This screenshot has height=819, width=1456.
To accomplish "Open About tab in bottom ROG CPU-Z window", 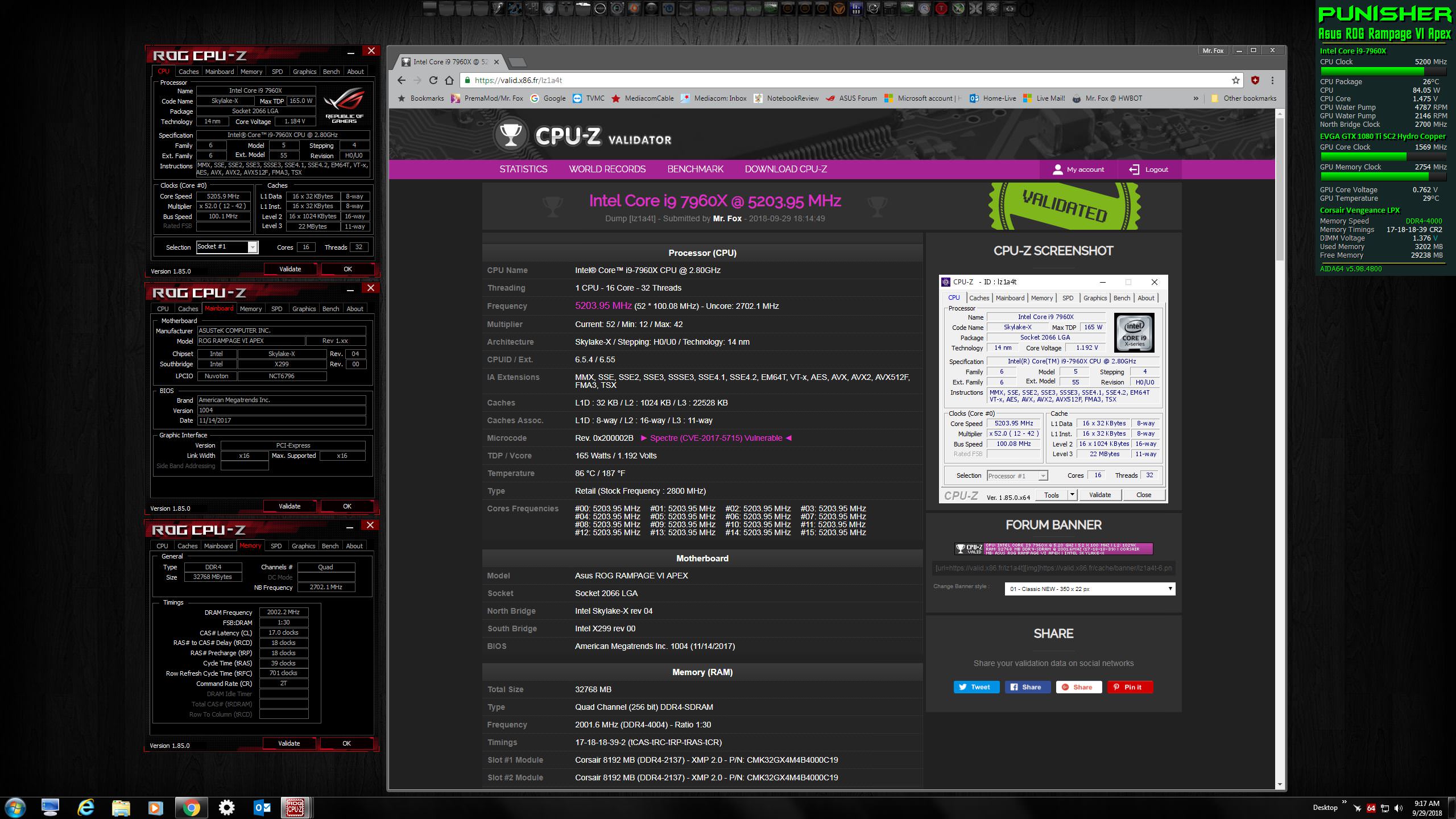I will tap(354, 546).
